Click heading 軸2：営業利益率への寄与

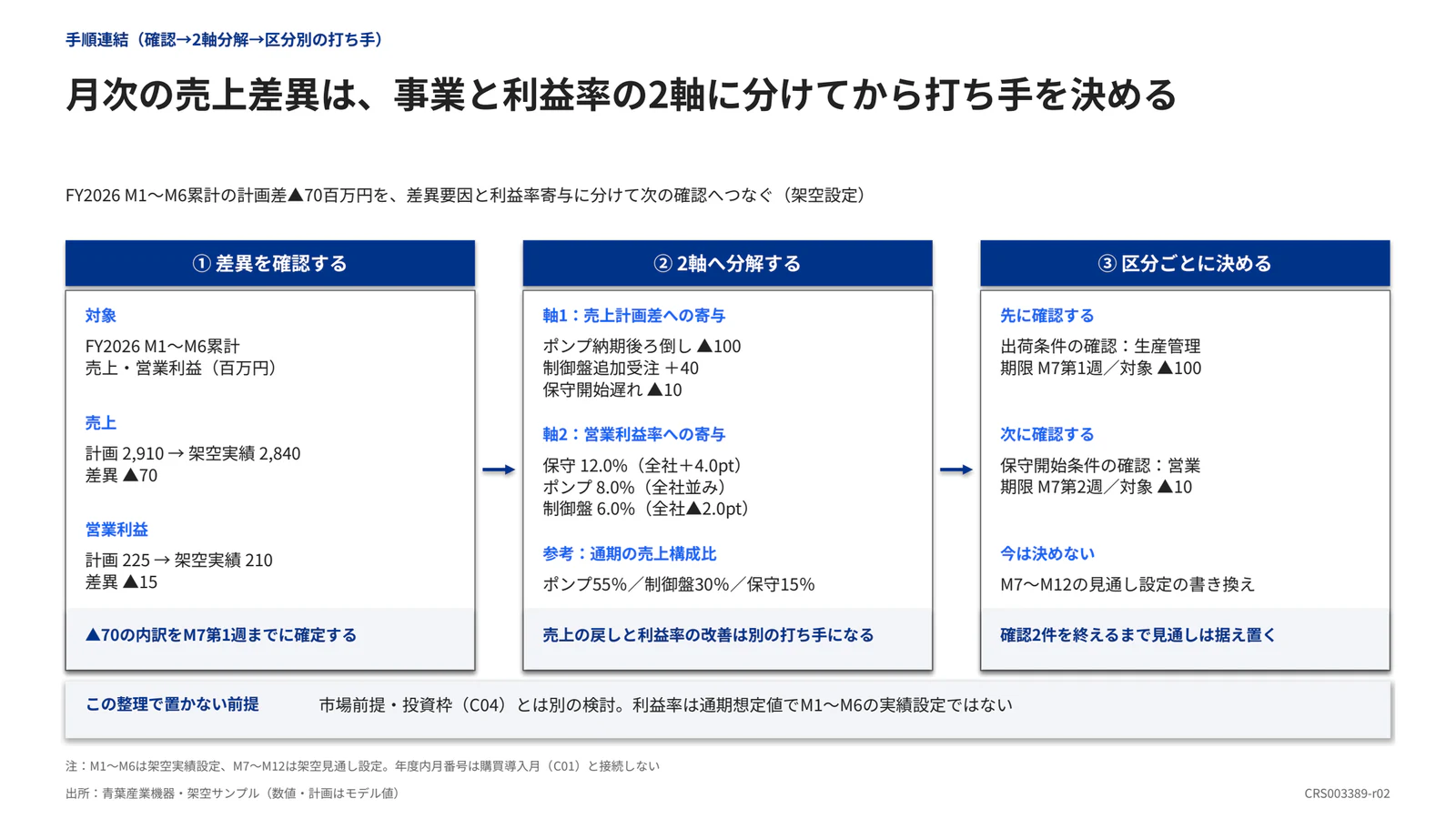coord(634,435)
